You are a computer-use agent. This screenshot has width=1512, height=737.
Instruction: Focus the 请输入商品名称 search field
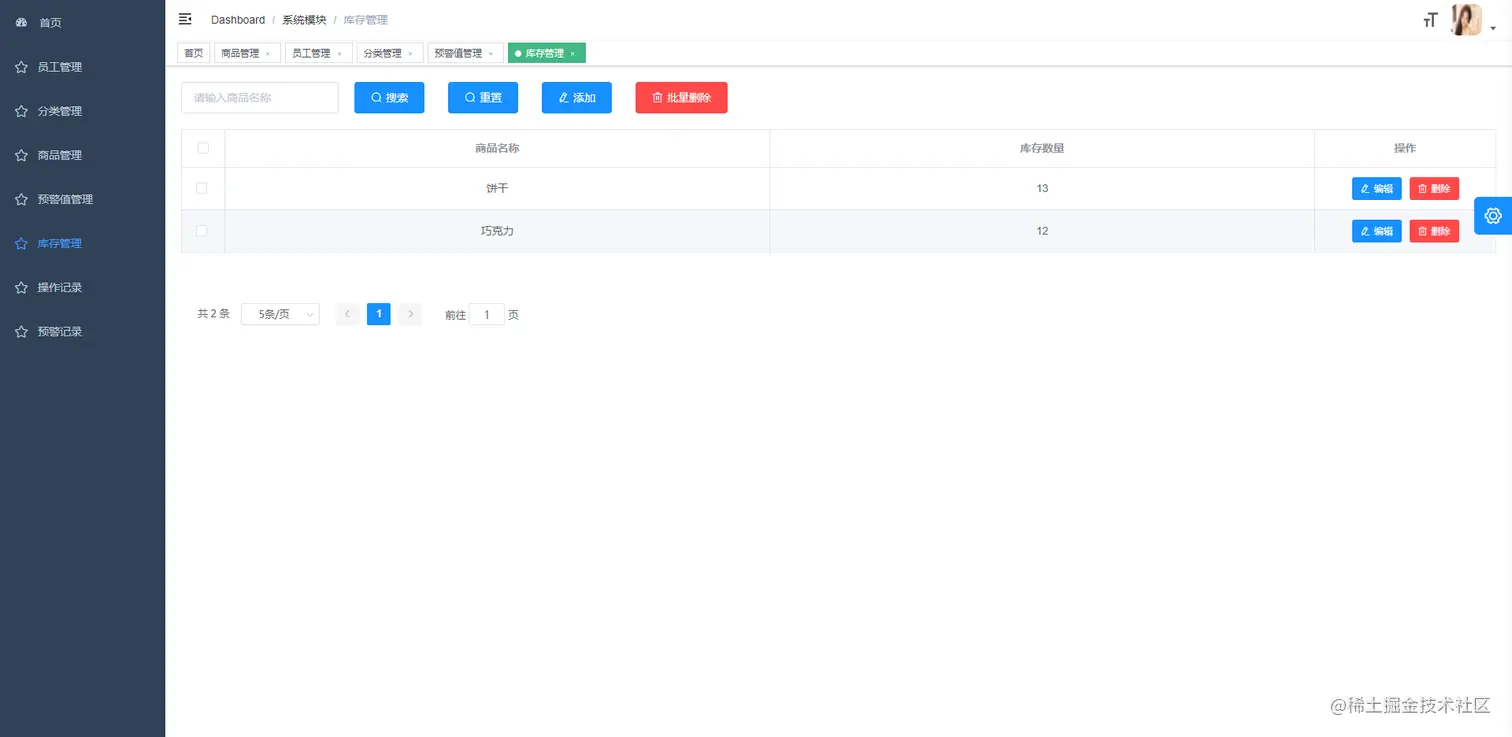pyautogui.click(x=260, y=98)
